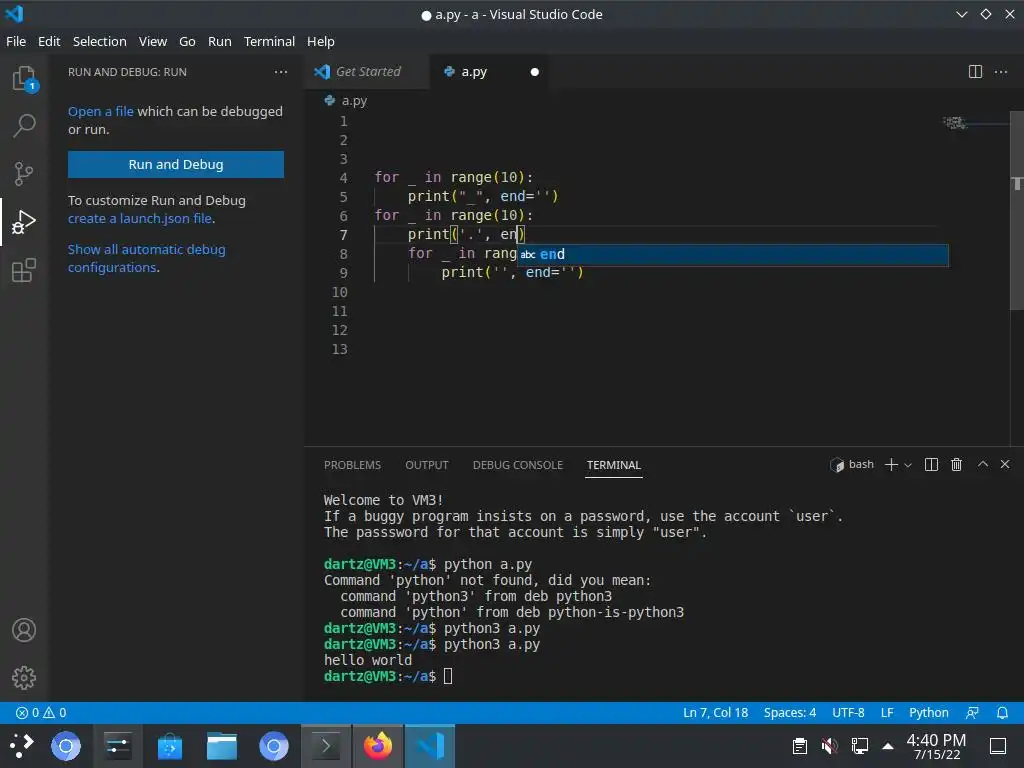Open the Help menu
1024x768 pixels.
[x=321, y=41]
